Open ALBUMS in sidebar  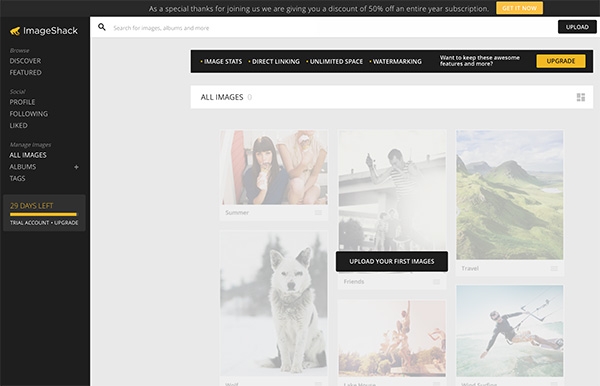point(23,167)
